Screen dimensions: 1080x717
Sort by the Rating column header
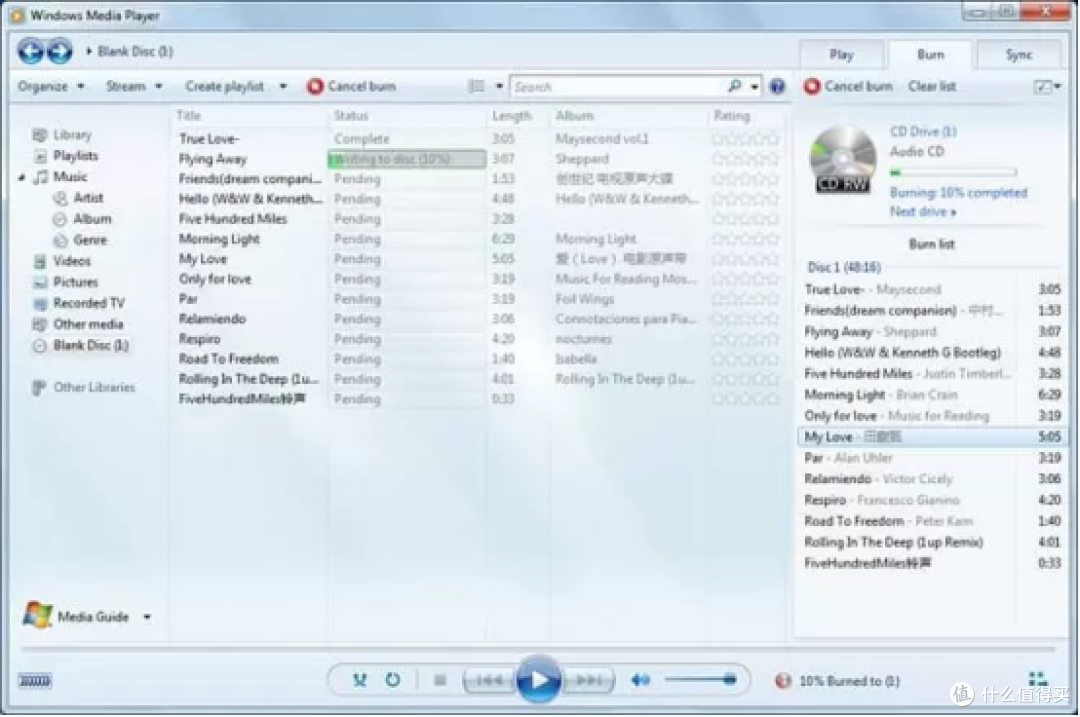731,116
